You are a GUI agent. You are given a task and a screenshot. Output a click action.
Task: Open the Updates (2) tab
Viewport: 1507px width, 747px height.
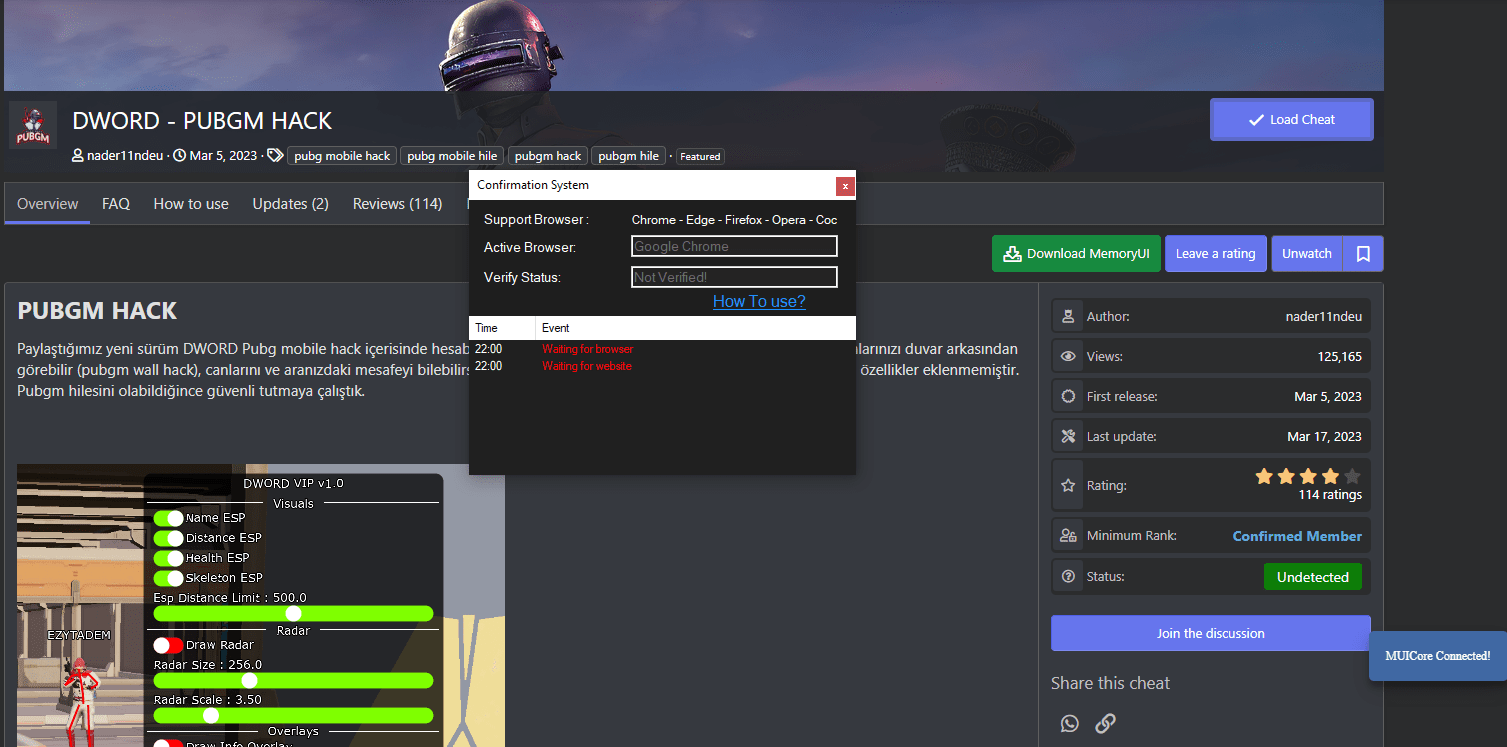point(290,203)
